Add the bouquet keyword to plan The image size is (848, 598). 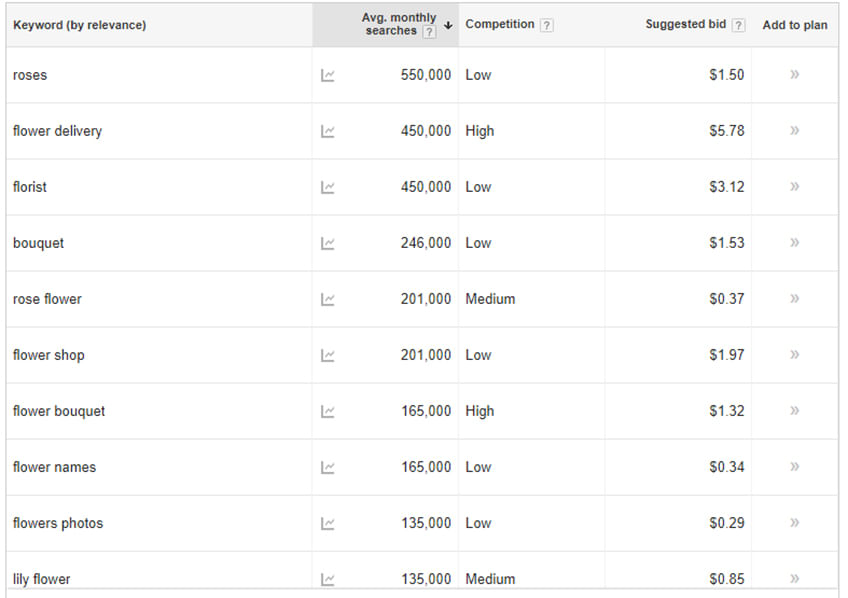[795, 243]
